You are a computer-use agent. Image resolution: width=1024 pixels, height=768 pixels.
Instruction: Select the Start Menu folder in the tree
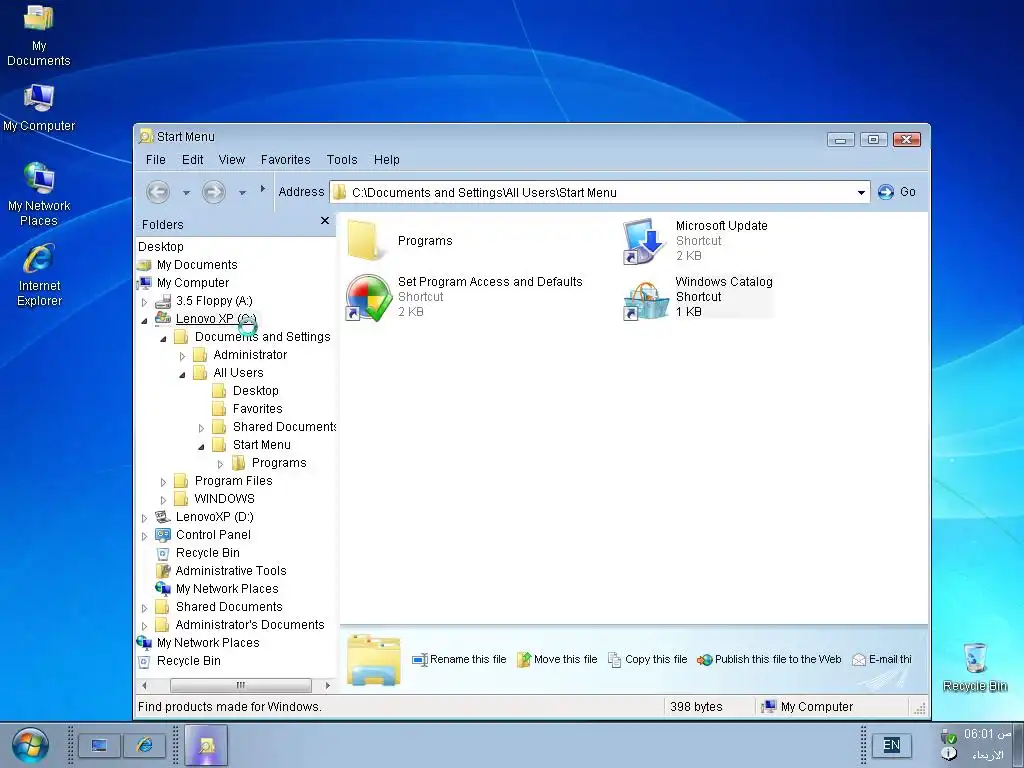coord(261,445)
